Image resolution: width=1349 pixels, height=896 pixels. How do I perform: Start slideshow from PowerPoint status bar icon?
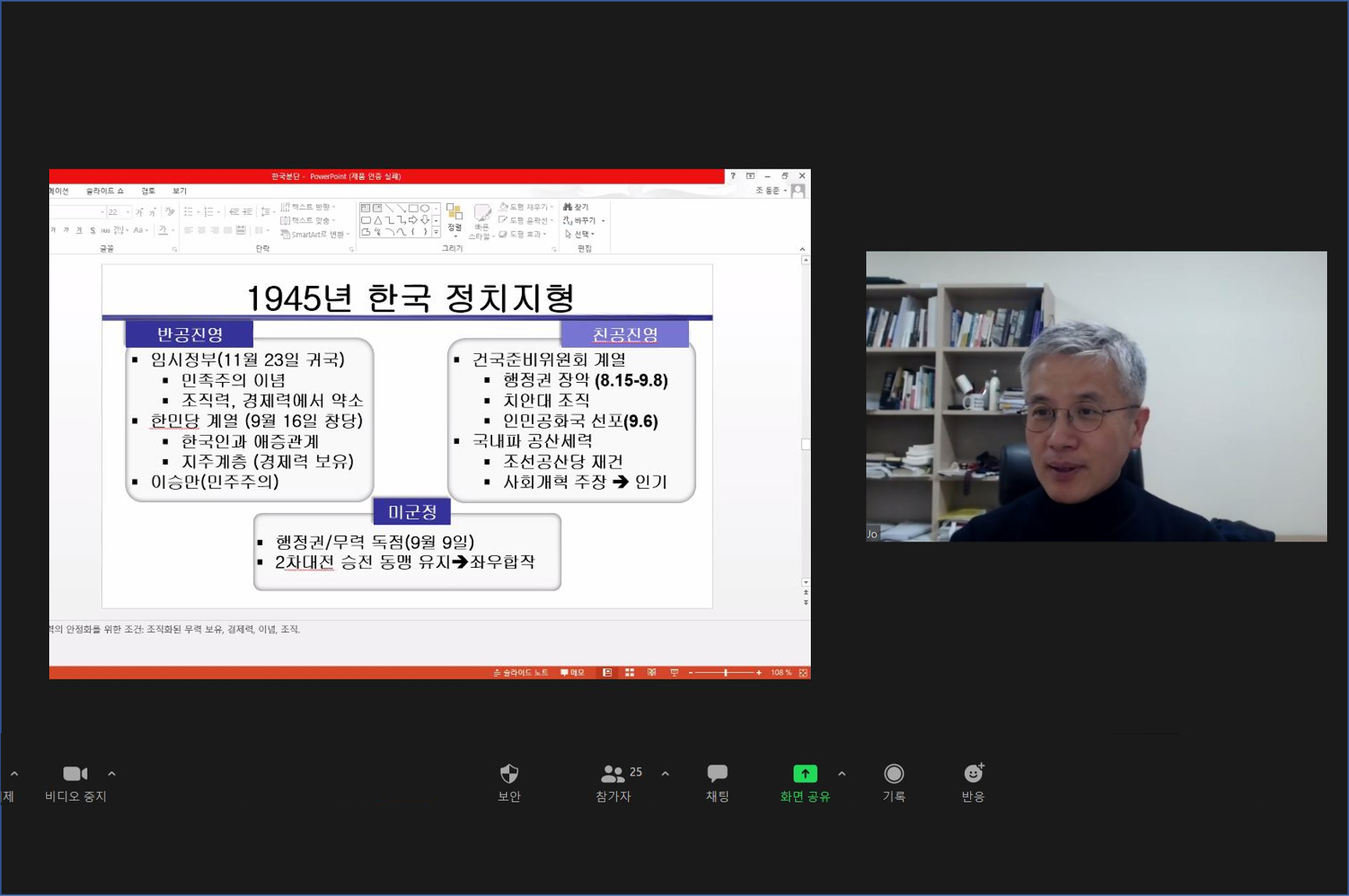(x=674, y=673)
